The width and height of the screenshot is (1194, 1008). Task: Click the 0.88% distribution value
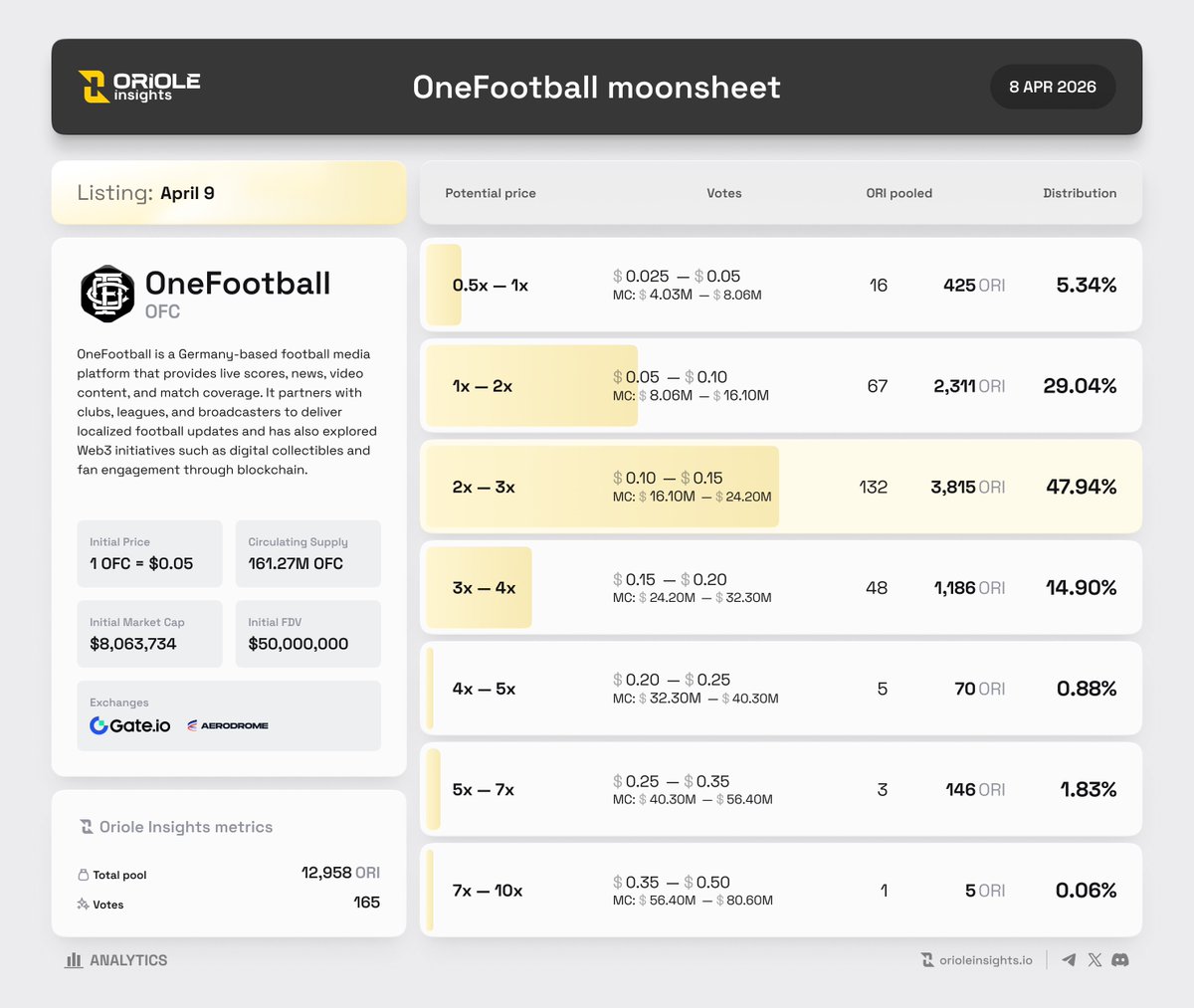pos(1087,689)
